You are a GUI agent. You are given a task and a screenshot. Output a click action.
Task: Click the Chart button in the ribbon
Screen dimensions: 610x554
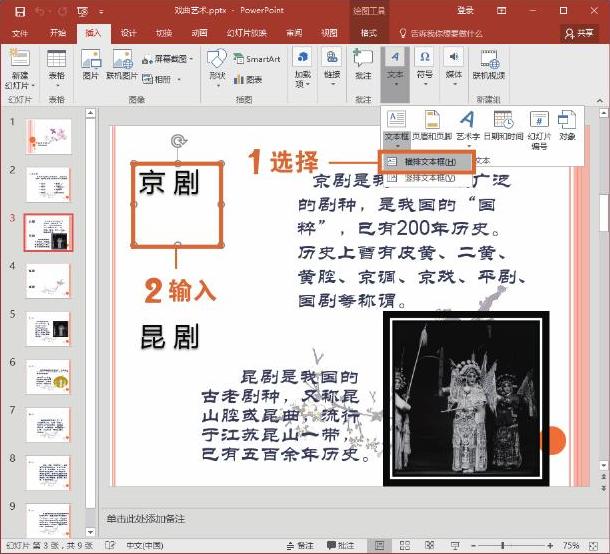pos(248,80)
